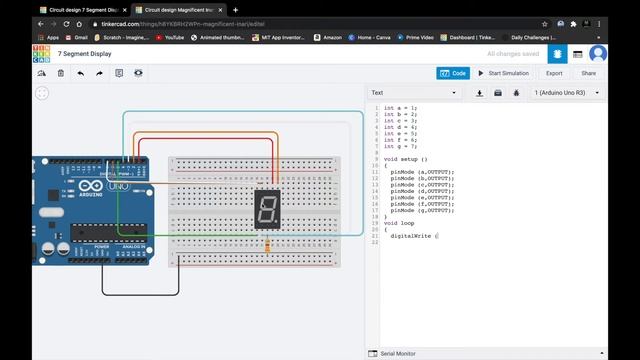
Task: Reload the page
Action: [x=67, y=24]
